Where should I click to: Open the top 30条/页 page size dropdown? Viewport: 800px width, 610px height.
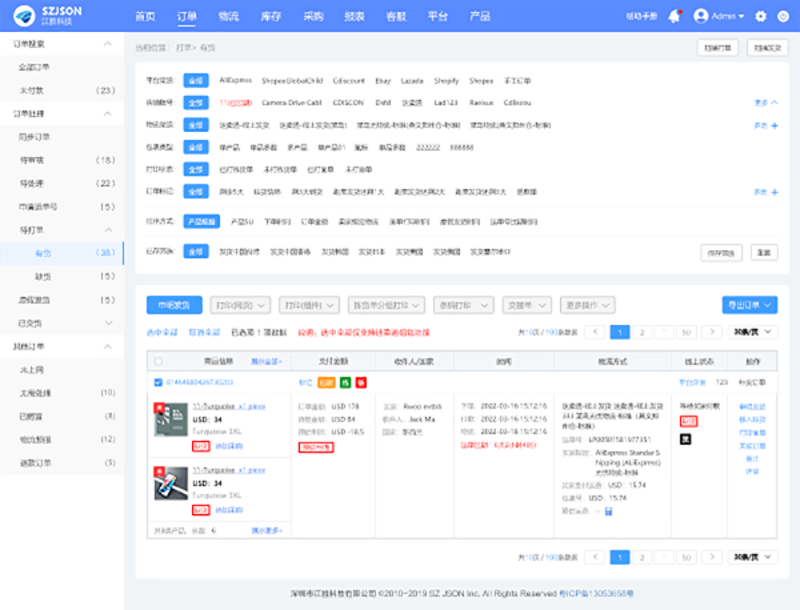[x=753, y=332]
